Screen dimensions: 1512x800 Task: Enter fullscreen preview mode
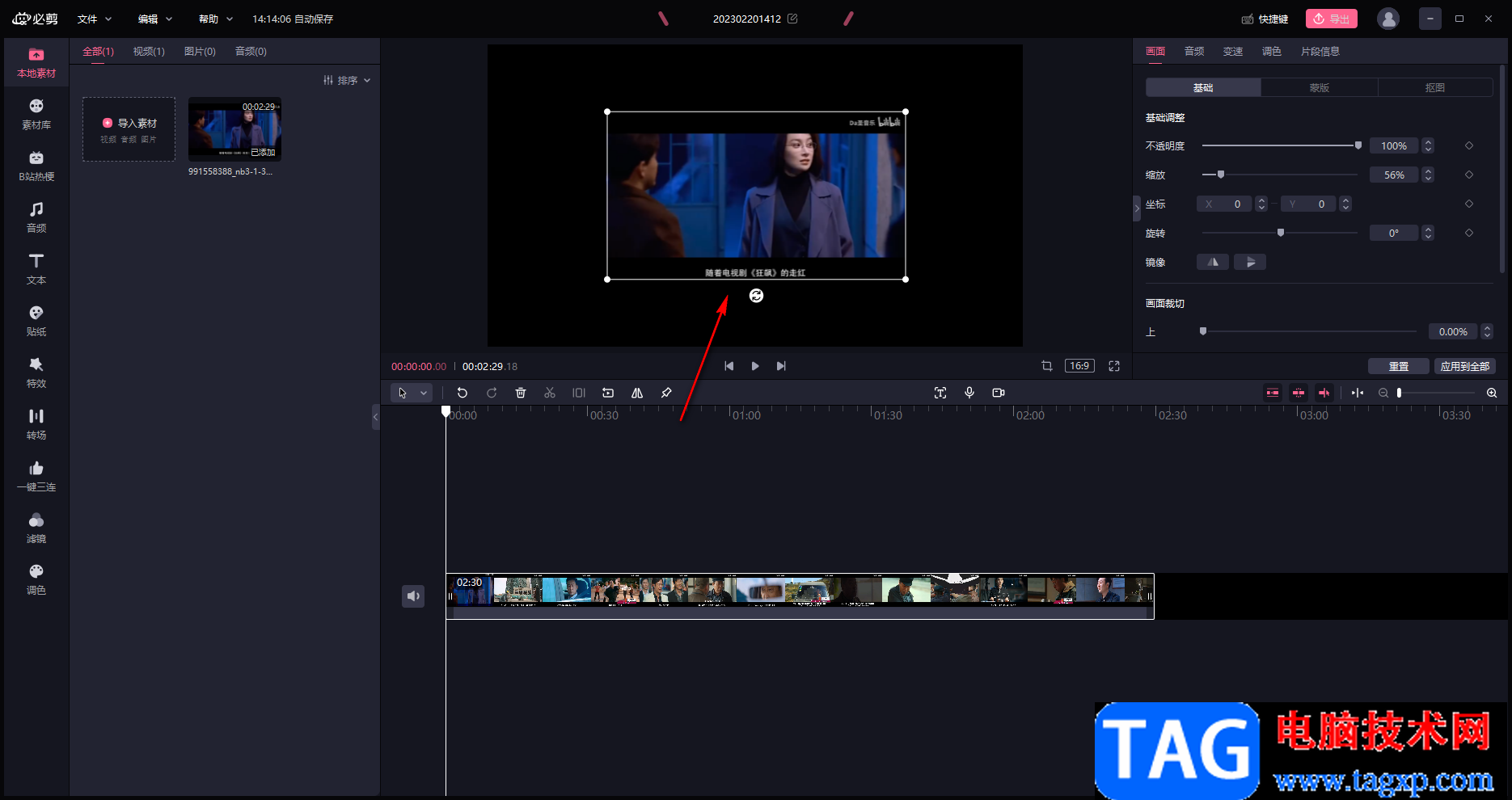coord(1114,366)
